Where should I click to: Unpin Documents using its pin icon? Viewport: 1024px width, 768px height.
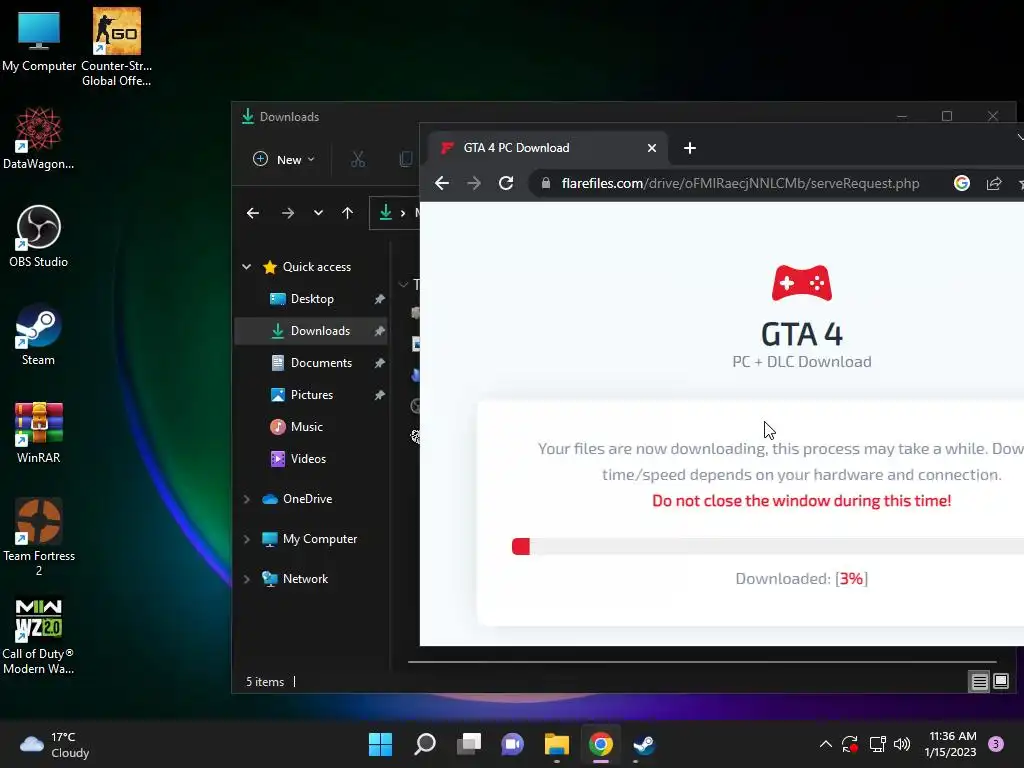click(x=379, y=363)
